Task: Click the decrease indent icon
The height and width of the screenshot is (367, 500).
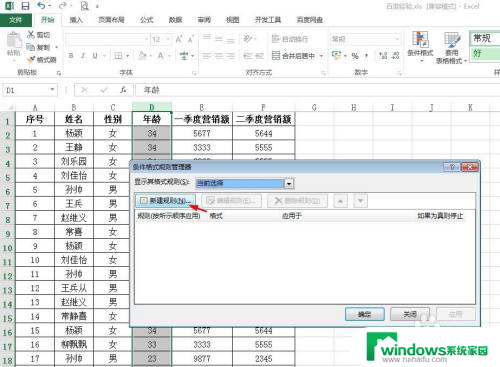Action: coord(247,56)
